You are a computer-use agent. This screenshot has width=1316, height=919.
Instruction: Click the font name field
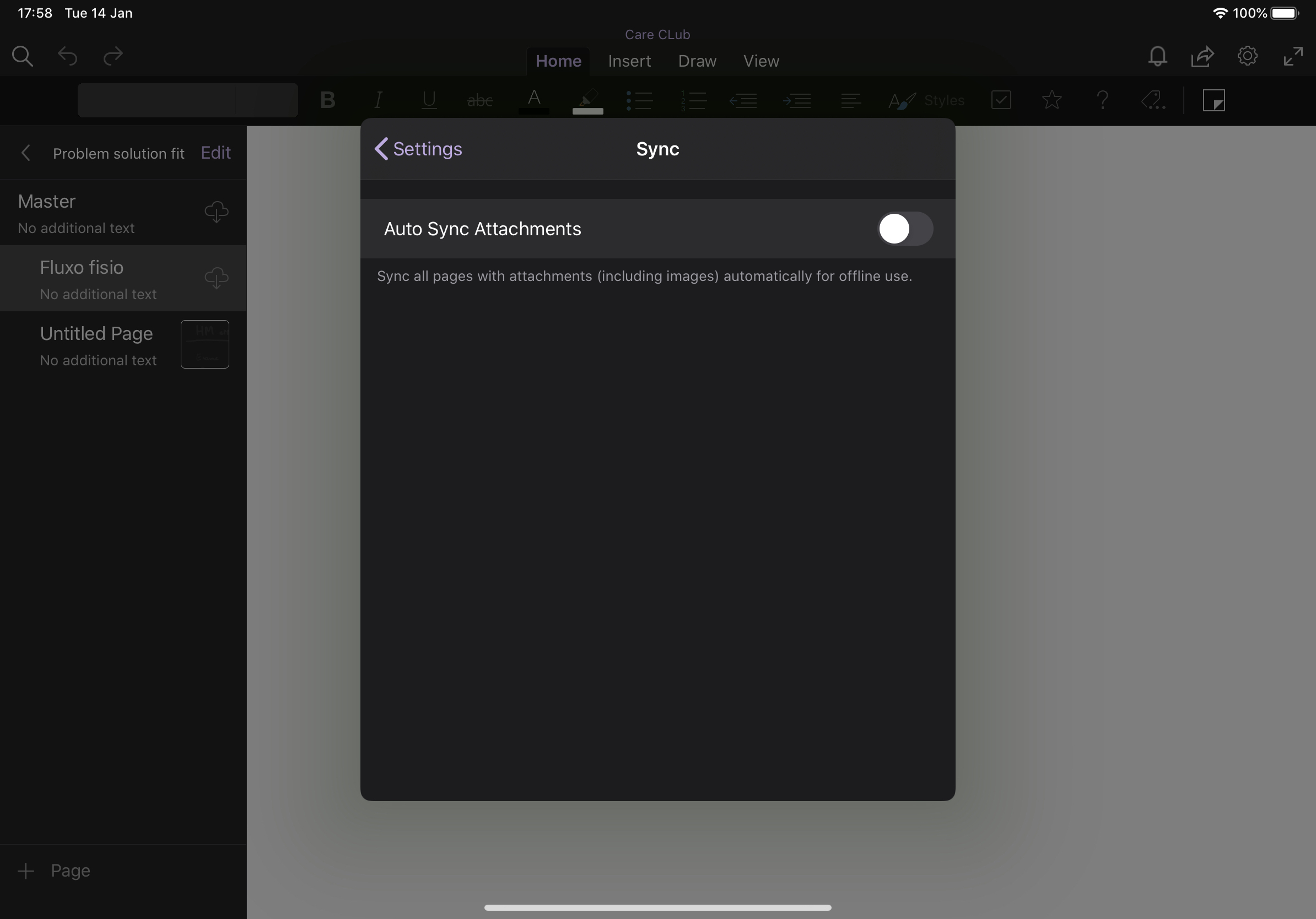click(x=157, y=100)
